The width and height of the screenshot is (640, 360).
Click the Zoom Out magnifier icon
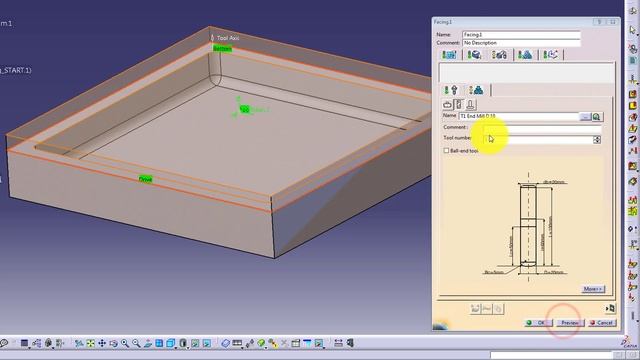coord(136,344)
